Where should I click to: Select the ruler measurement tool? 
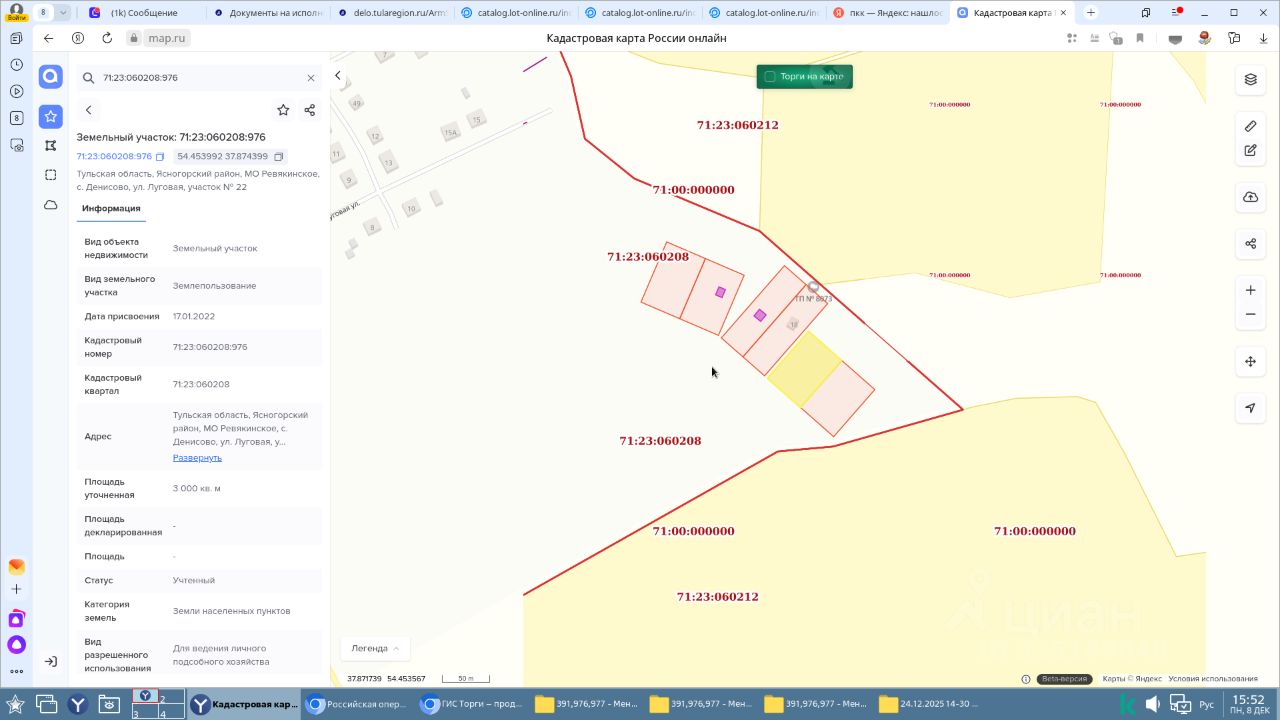pyautogui.click(x=1250, y=126)
